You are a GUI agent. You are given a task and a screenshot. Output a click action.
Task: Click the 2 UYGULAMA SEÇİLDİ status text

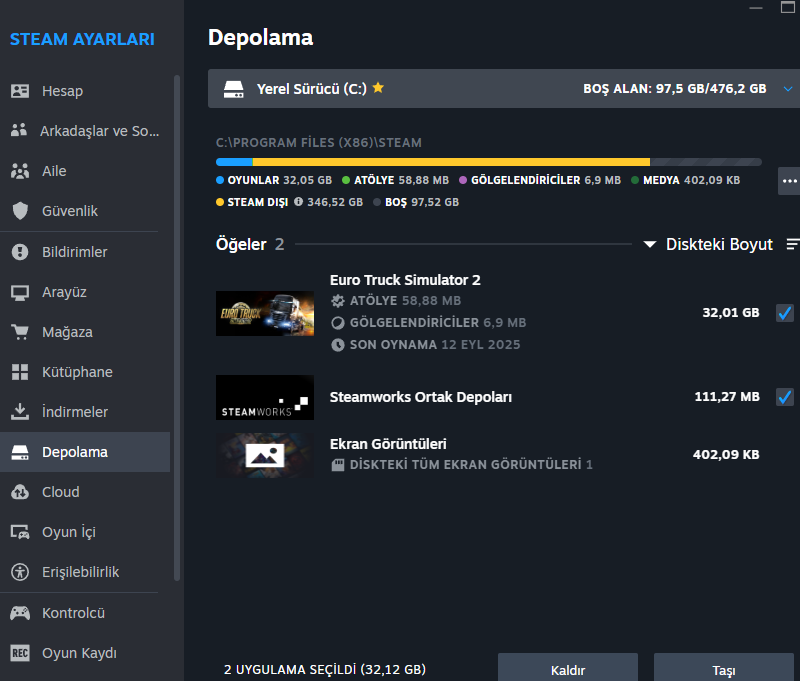click(x=324, y=669)
